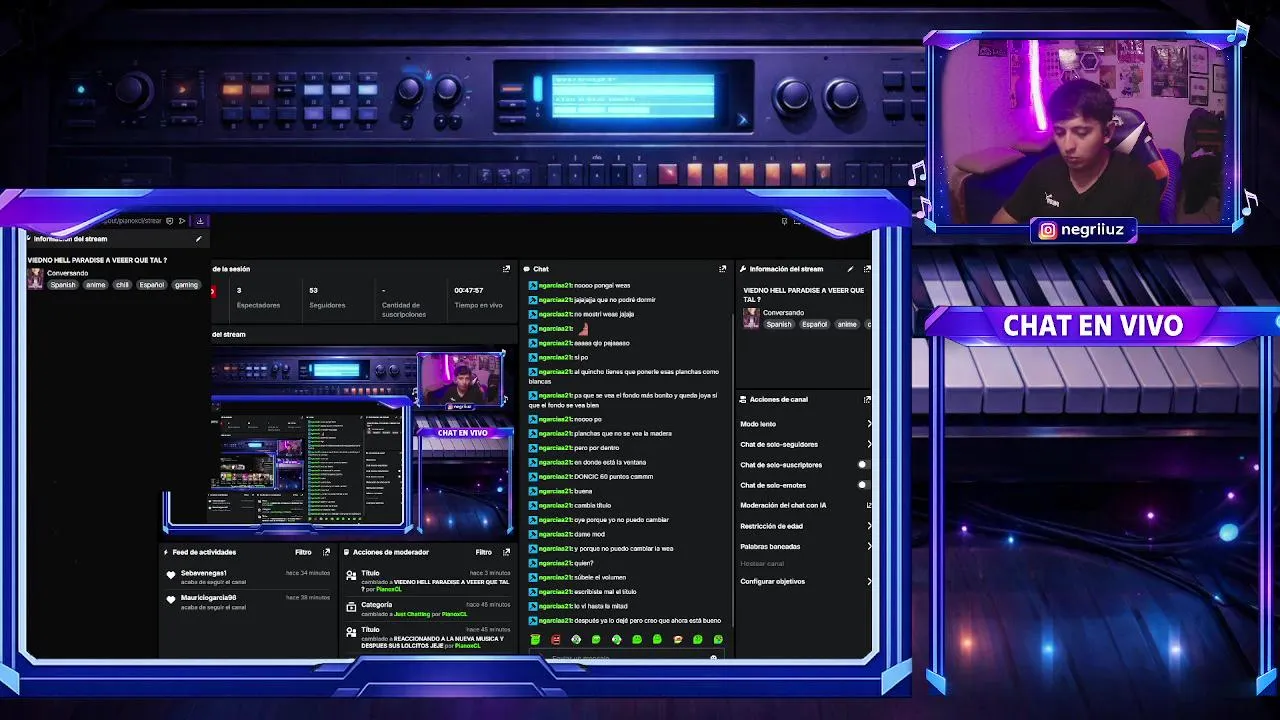Toggle Chat de solo-suscriptores switch
1280x720 pixels.
pyautogui.click(x=864, y=465)
